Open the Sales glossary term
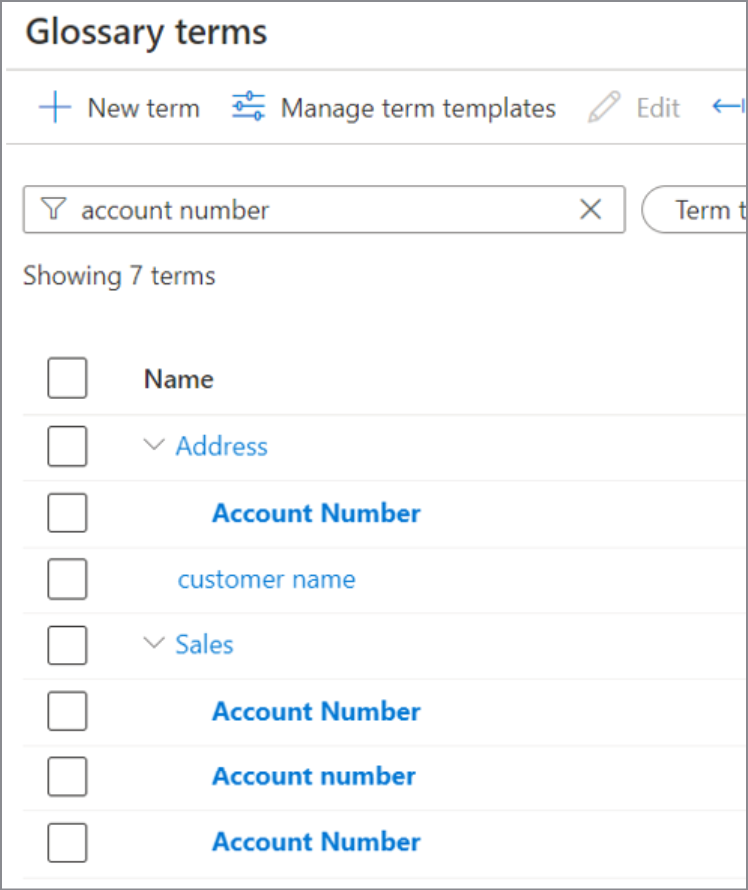748x890 pixels. click(204, 645)
